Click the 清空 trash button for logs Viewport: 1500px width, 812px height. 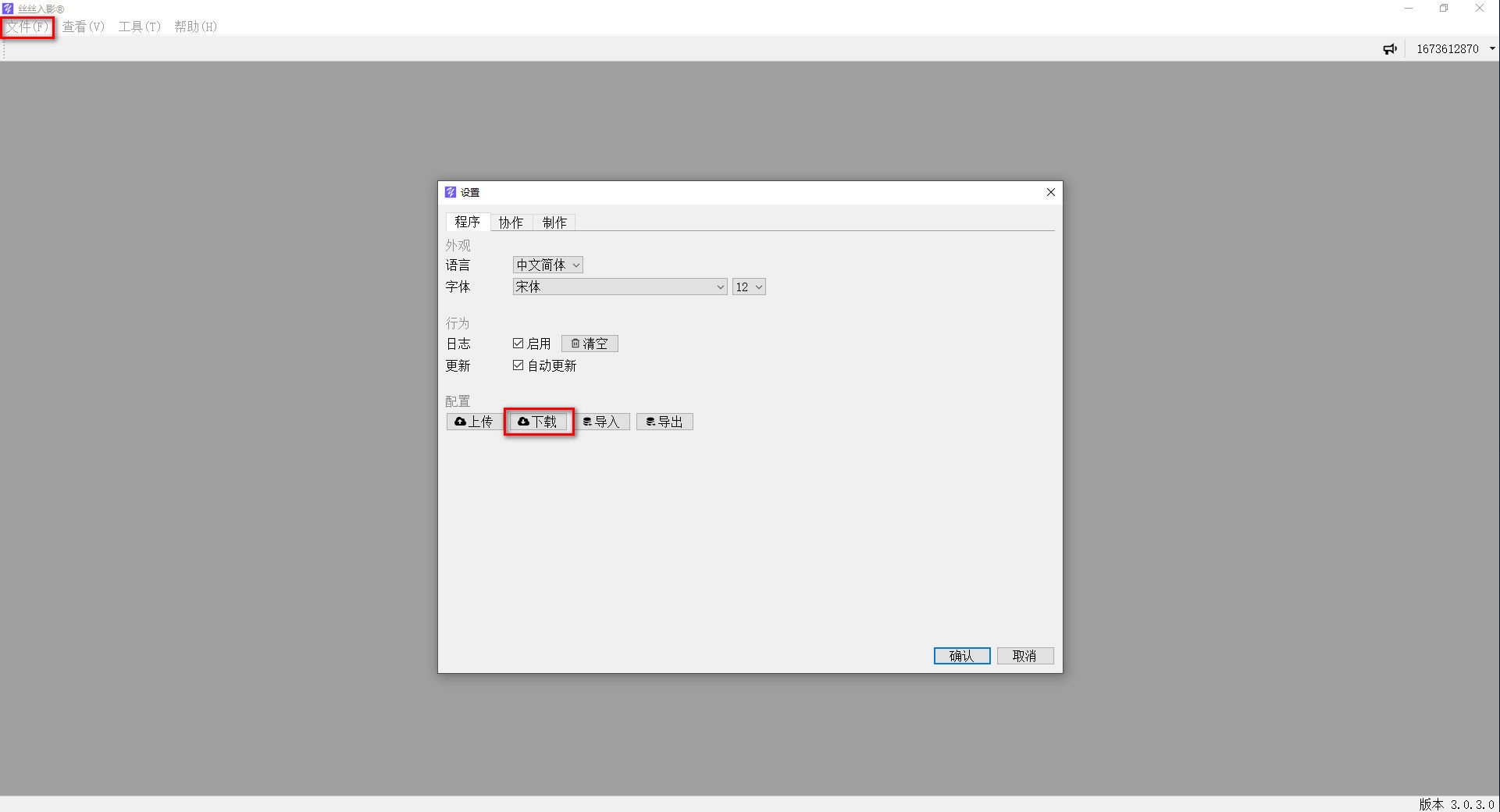pos(590,344)
